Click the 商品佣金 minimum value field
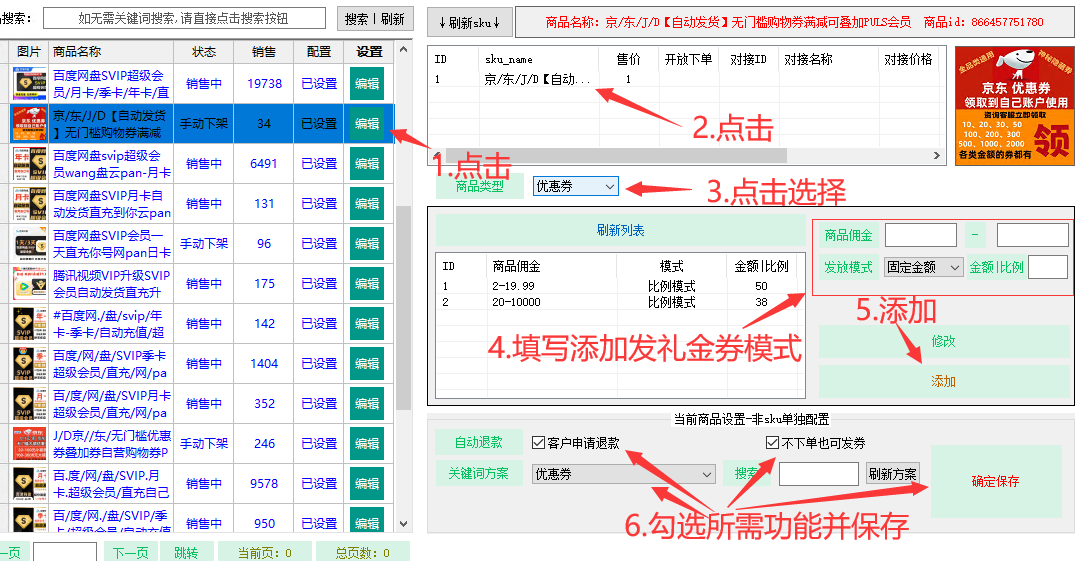This screenshot has height=561, width=1078. [921, 235]
